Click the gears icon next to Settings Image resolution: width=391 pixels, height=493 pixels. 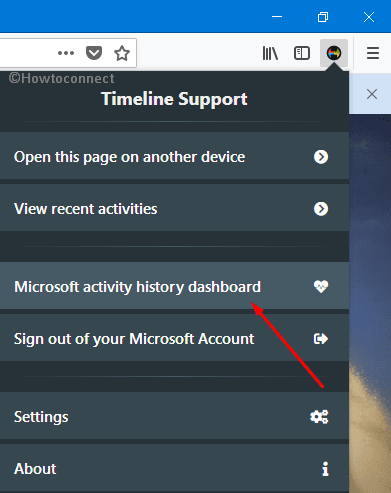point(319,416)
